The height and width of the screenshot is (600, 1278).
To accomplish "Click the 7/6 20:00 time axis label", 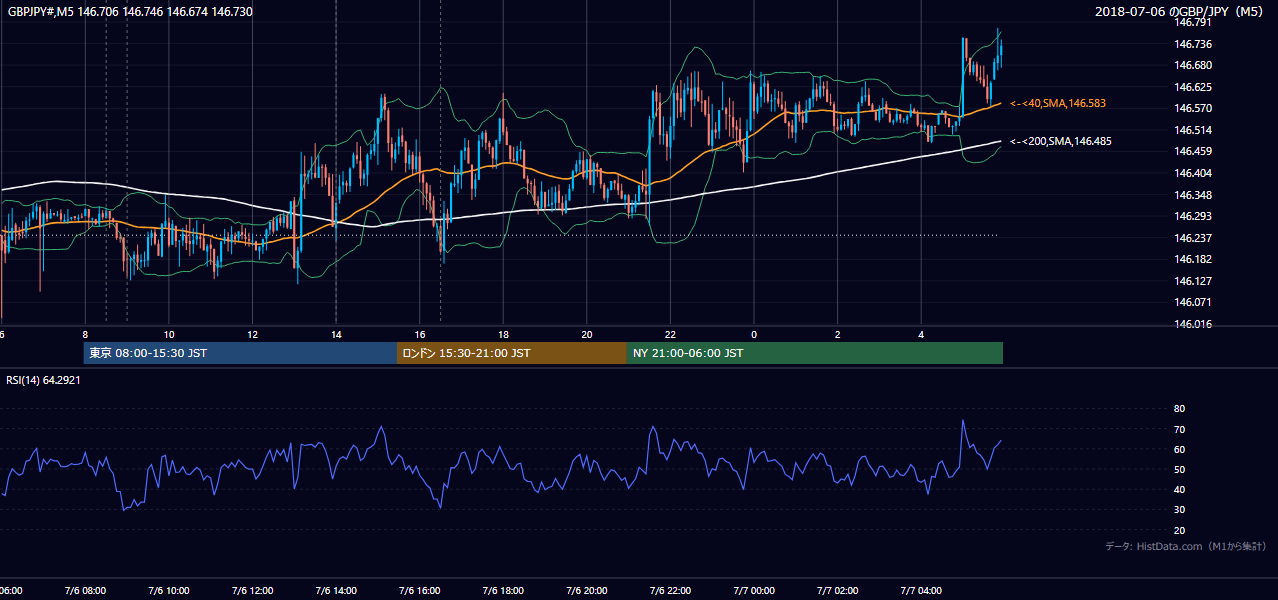I will coord(586,590).
